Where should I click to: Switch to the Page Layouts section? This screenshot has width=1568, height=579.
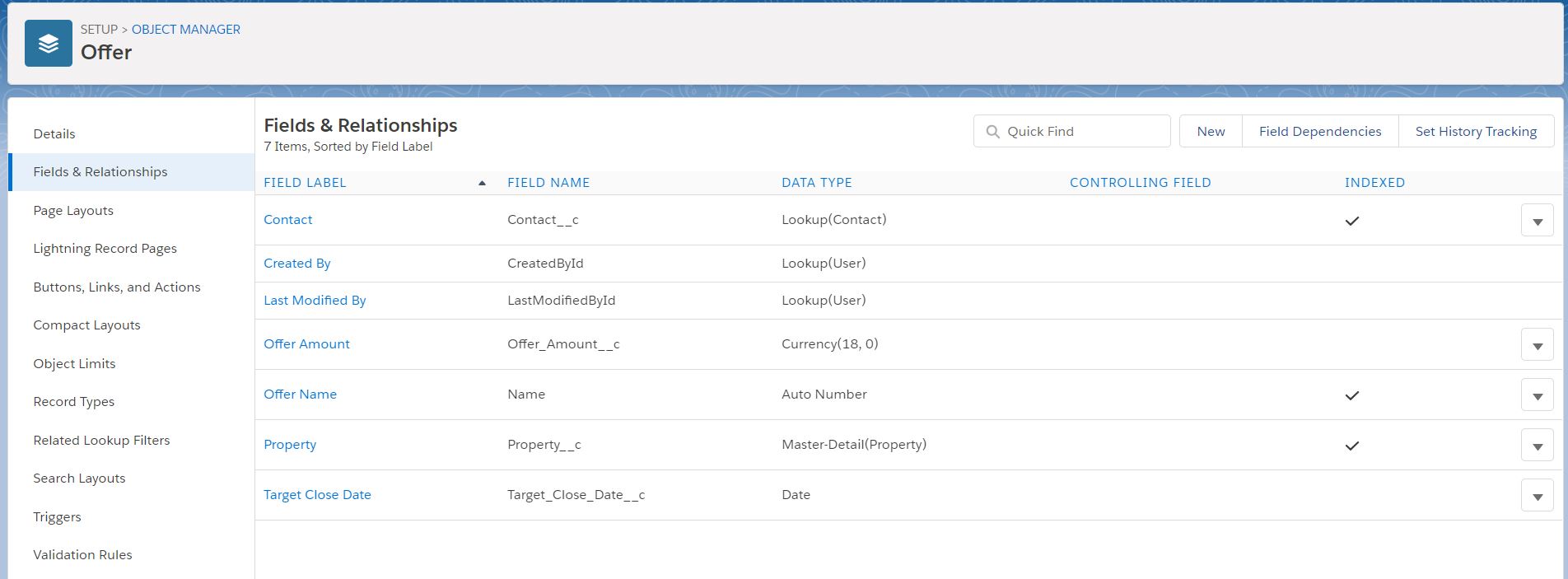(73, 211)
